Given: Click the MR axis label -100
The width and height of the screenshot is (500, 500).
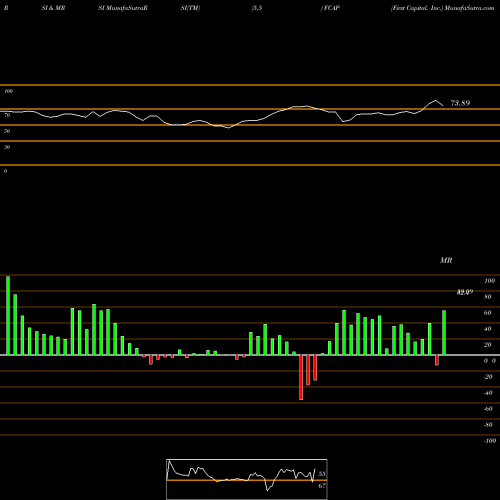Looking at the screenshot, I should 490,441.
